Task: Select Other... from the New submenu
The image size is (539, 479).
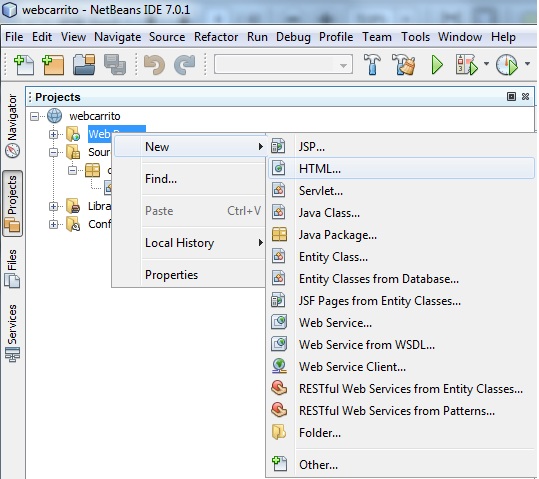Action: click(x=402, y=465)
